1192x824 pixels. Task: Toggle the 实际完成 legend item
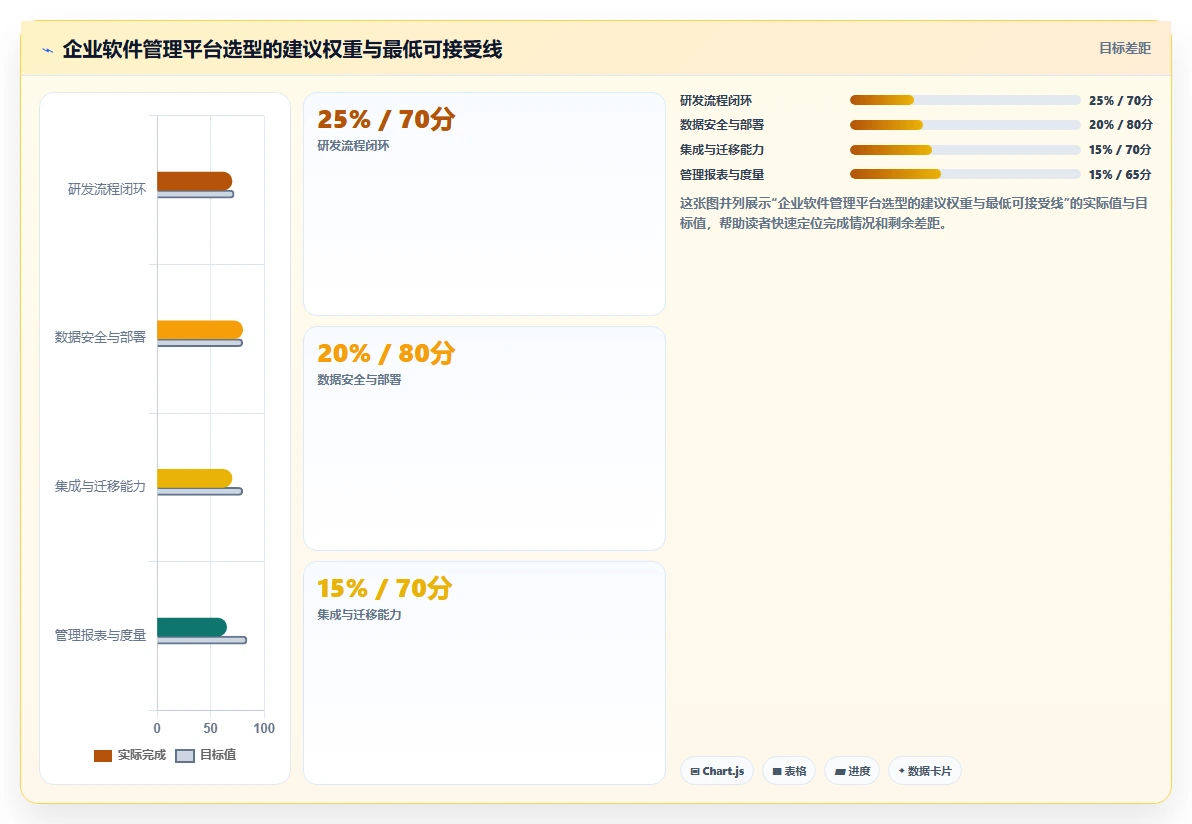[x=130, y=755]
